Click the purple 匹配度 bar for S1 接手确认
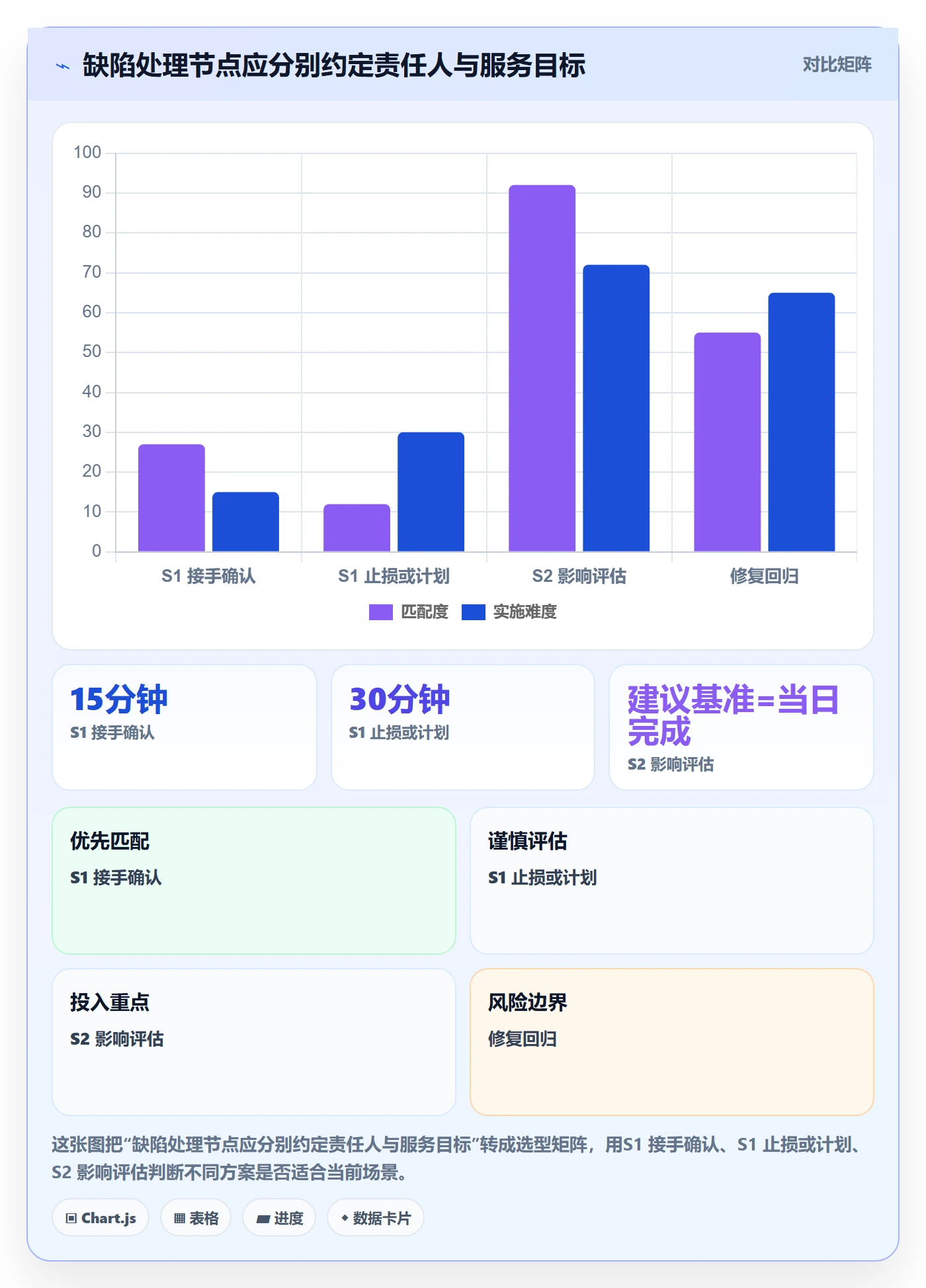This screenshot has width=926, height=1288. pyautogui.click(x=171, y=497)
